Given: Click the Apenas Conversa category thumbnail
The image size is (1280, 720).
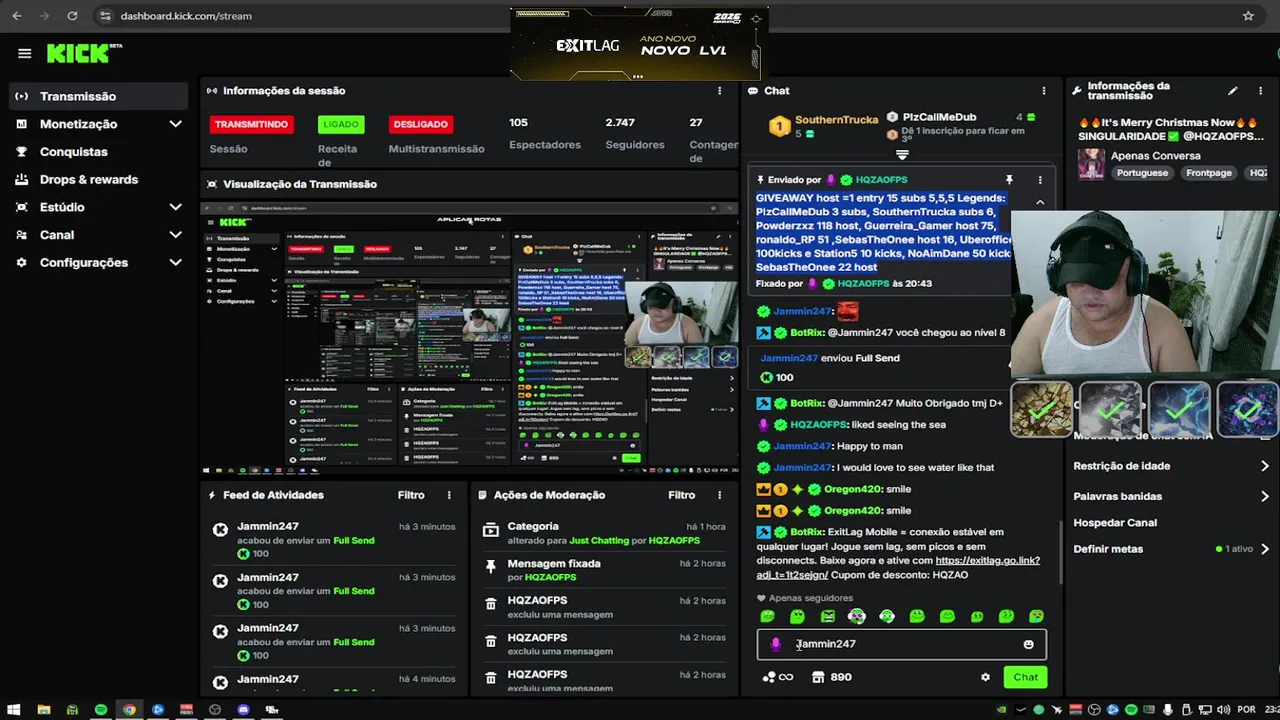Looking at the screenshot, I should coord(1091,164).
